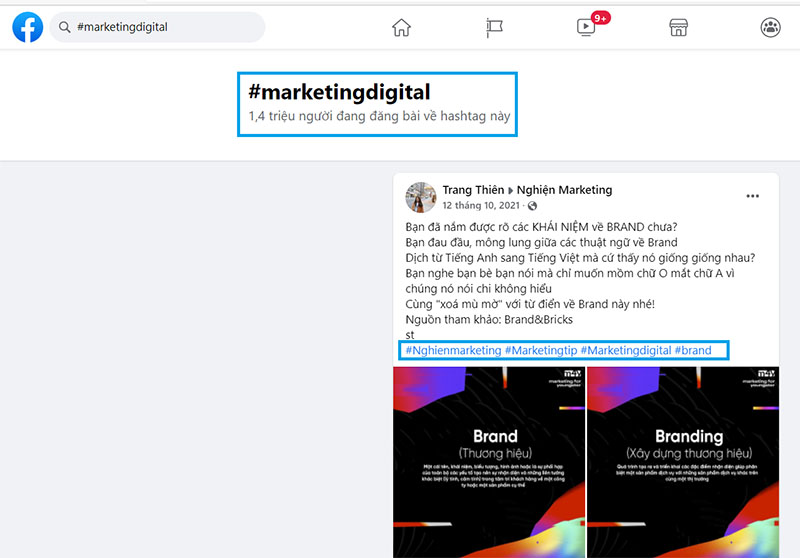The image size is (800, 558).
Task: Open the Marketplace tab
Action: click(x=679, y=27)
